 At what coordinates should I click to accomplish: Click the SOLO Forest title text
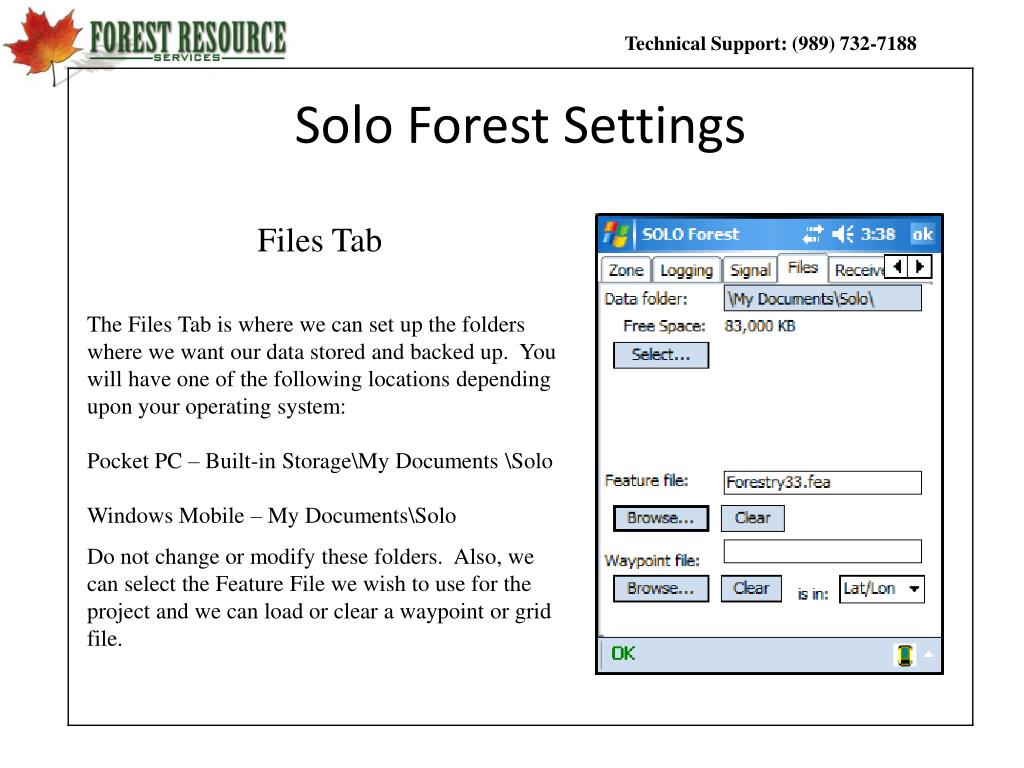tap(690, 234)
